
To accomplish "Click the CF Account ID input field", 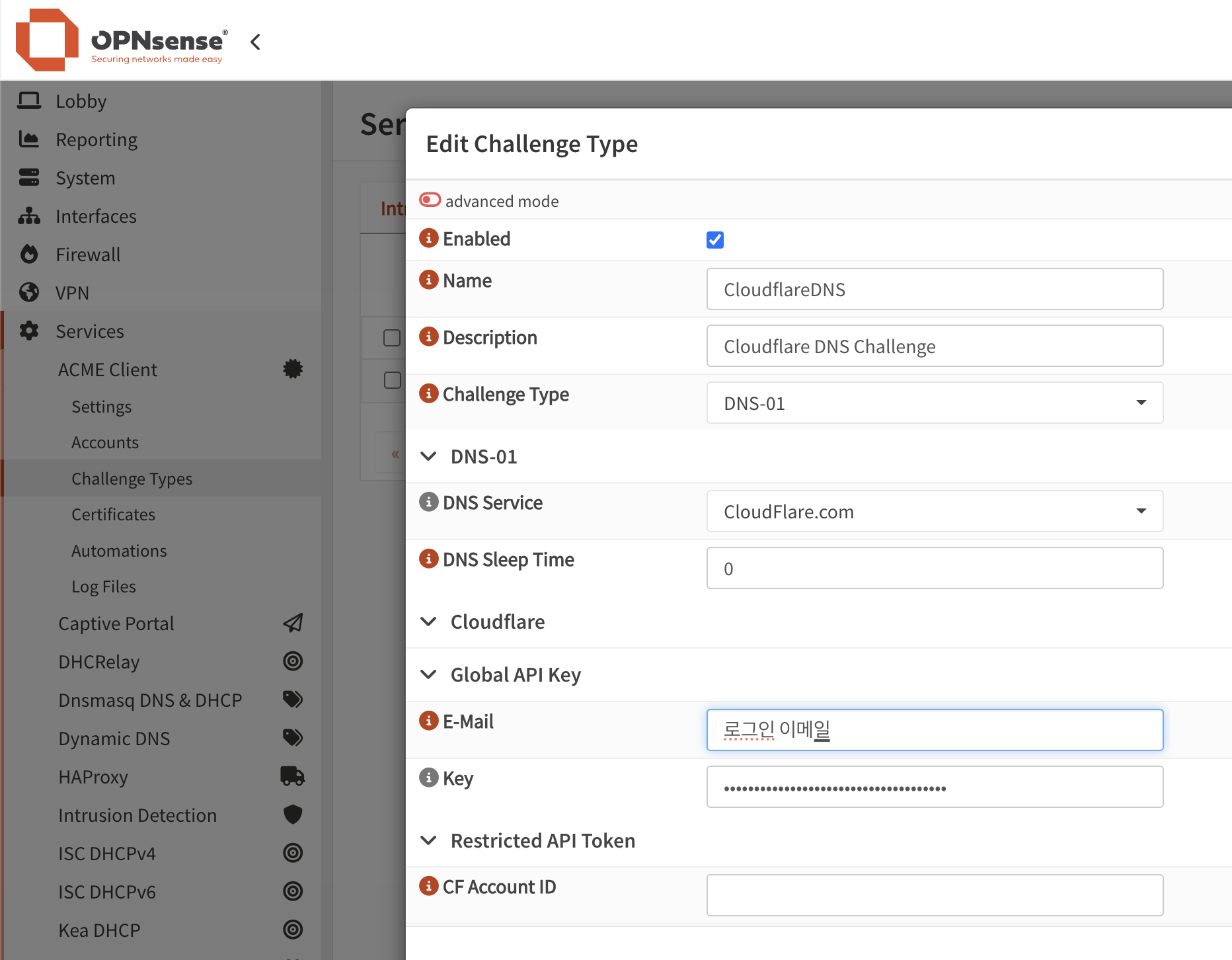I will (934, 895).
